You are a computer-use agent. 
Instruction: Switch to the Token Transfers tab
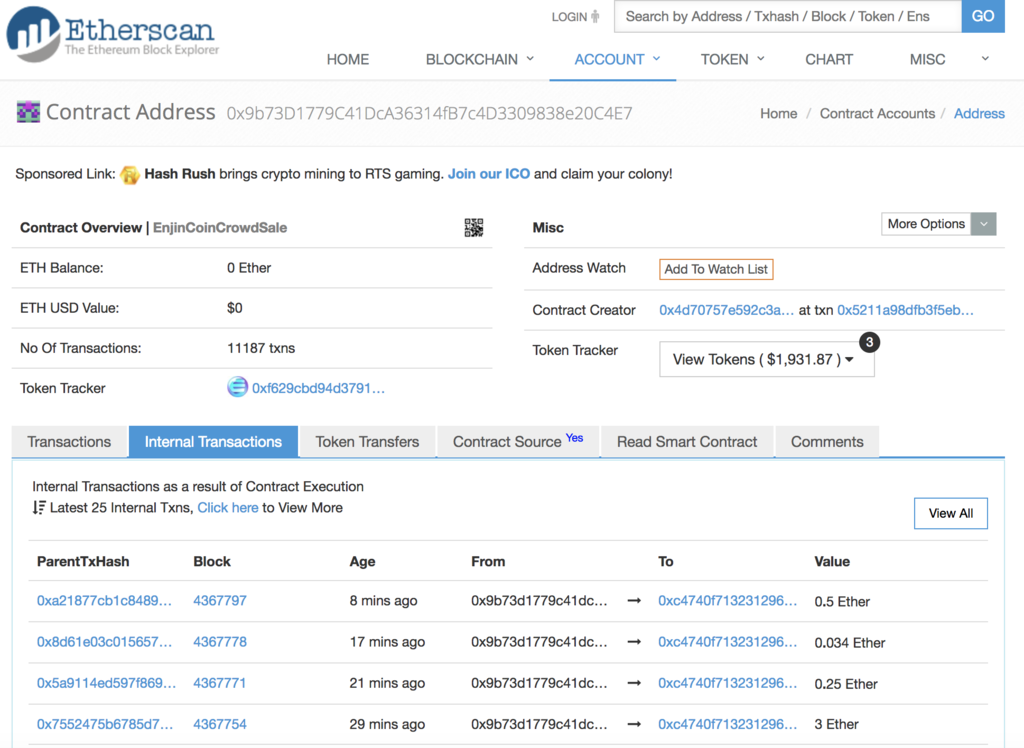(367, 442)
